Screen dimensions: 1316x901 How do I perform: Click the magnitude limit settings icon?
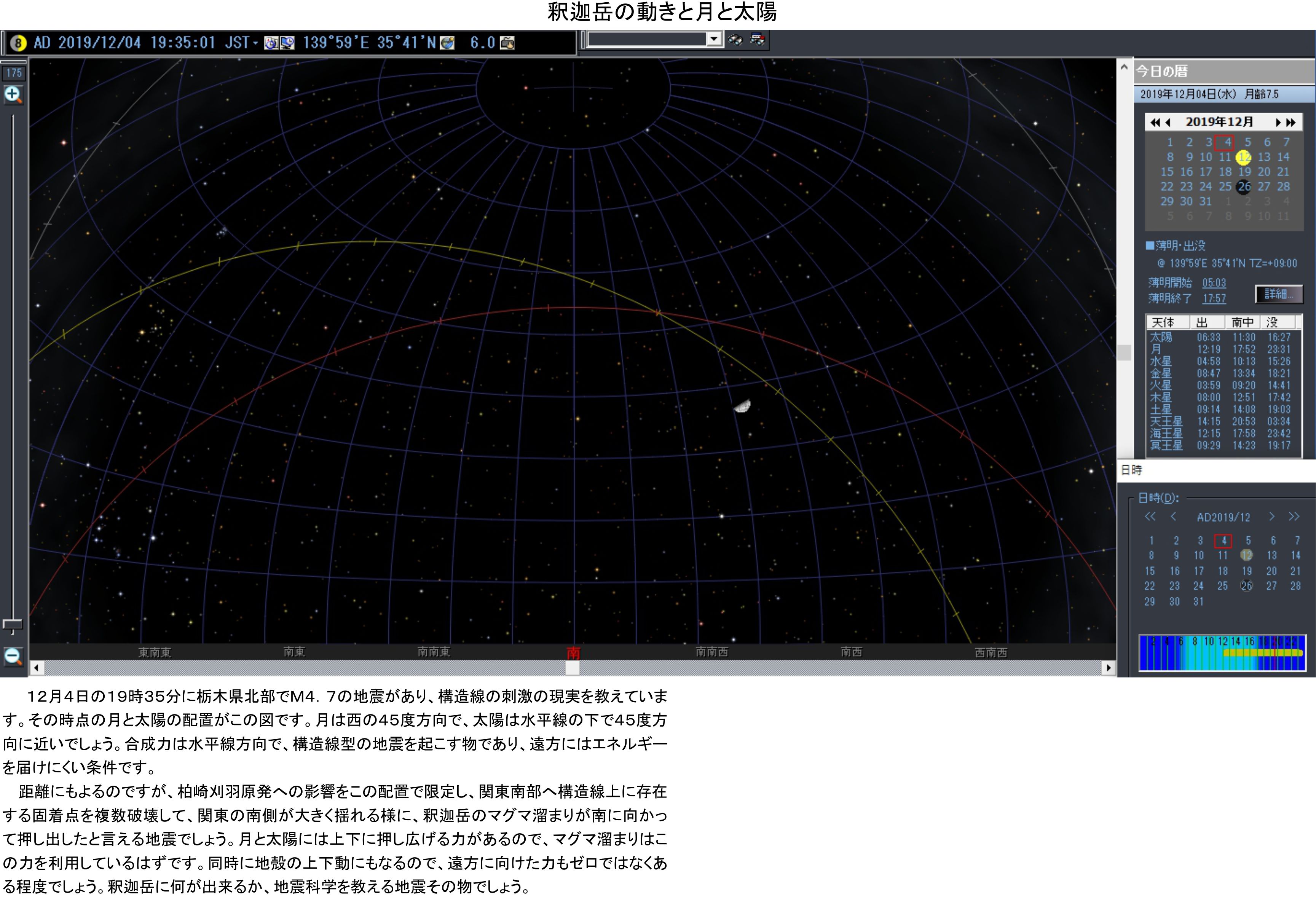point(507,43)
